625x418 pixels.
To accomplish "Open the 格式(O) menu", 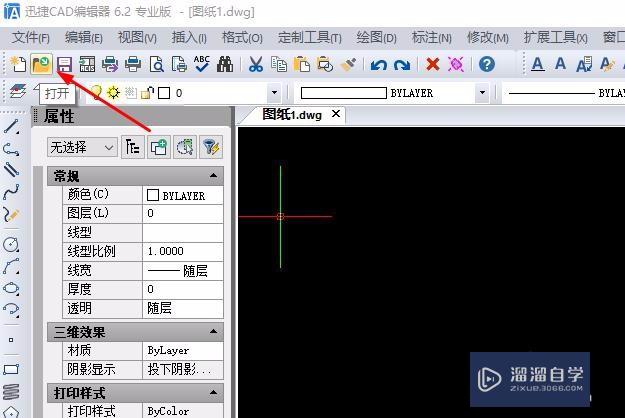I will (242, 37).
